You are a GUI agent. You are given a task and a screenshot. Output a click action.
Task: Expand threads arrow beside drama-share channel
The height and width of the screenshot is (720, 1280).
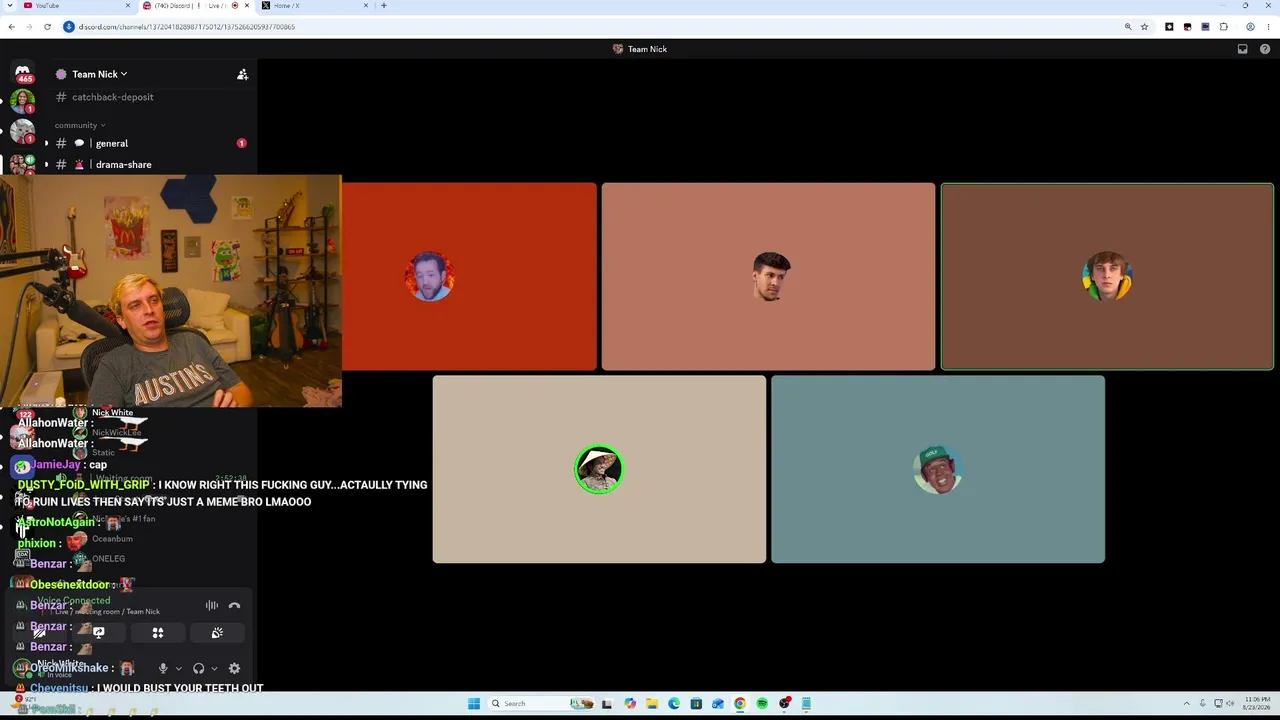tap(46, 164)
